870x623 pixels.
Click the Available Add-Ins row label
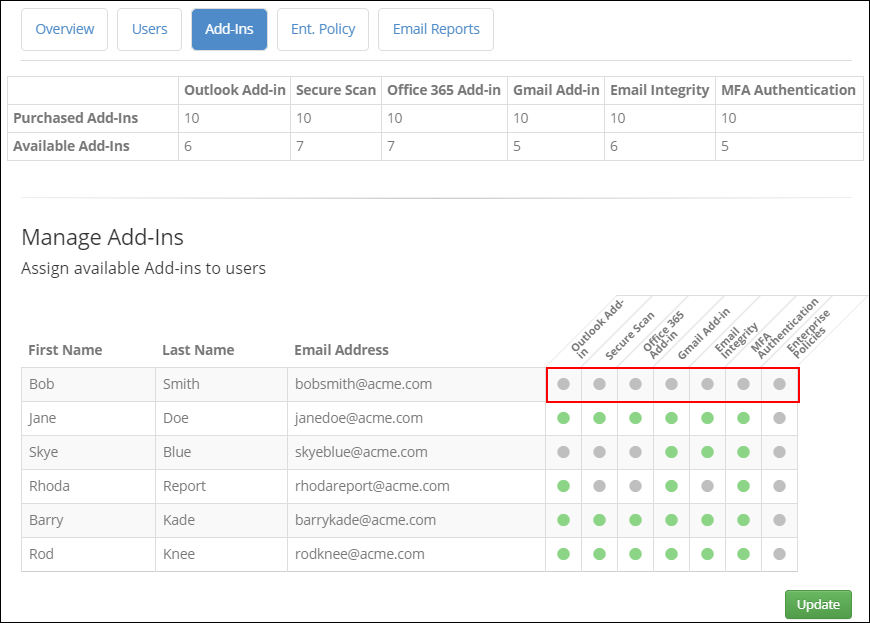click(71, 146)
